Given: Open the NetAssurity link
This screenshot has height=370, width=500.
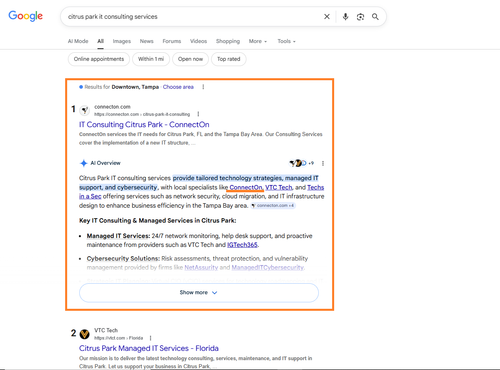Looking at the screenshot, I should pos(201,268).
